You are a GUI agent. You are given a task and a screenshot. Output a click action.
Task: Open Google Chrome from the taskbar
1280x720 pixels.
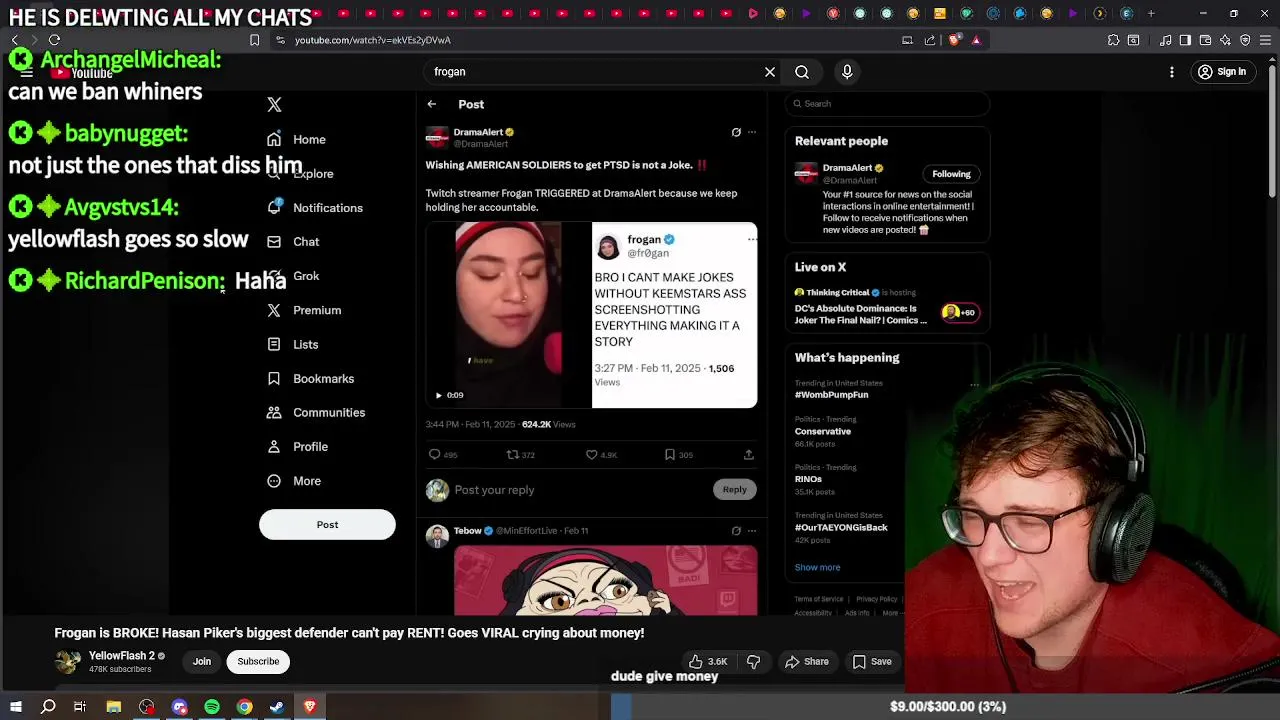pyautogui.click(x=244, y=707)
